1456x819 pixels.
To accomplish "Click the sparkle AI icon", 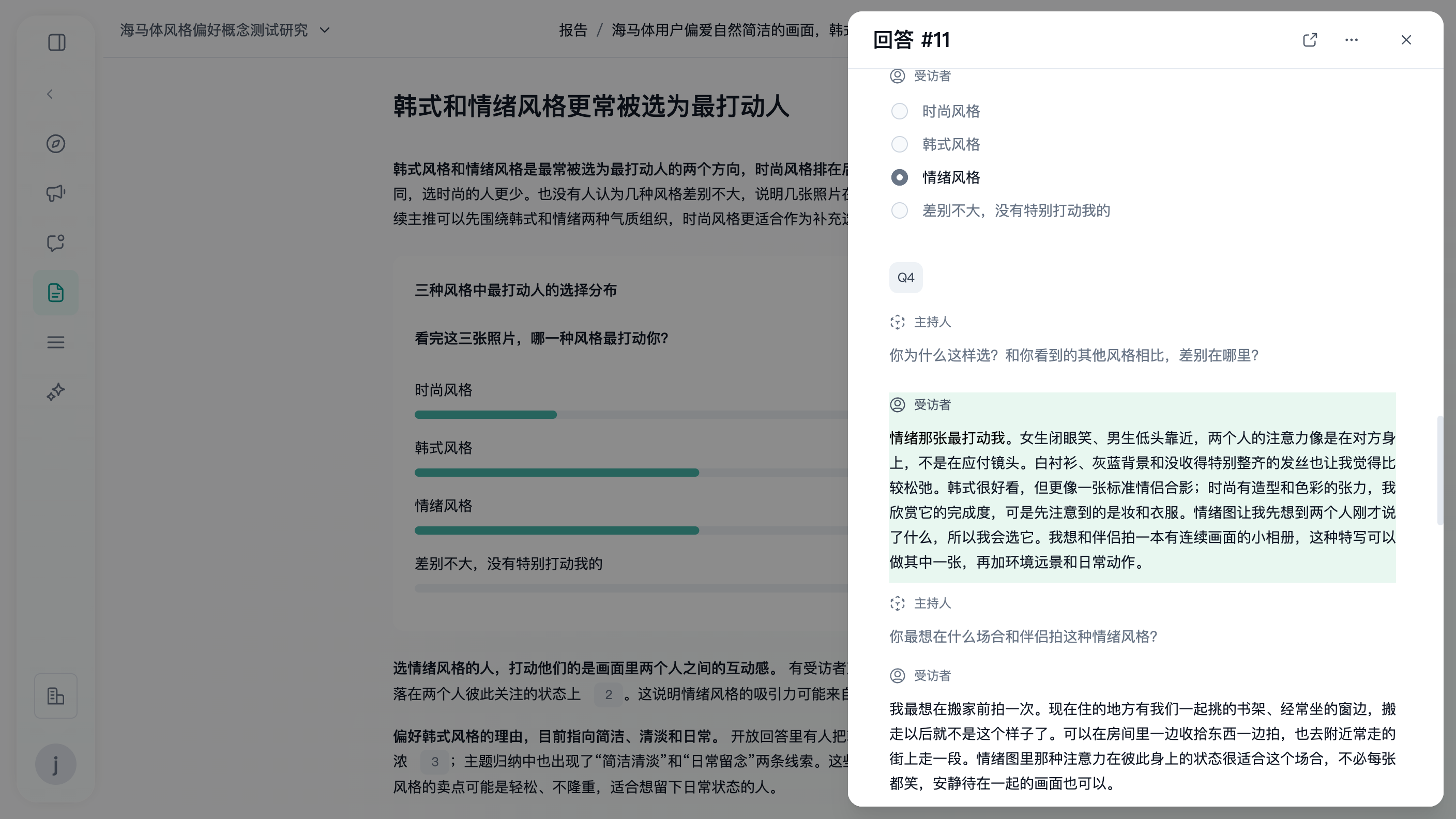I will [x=55, y=392].
